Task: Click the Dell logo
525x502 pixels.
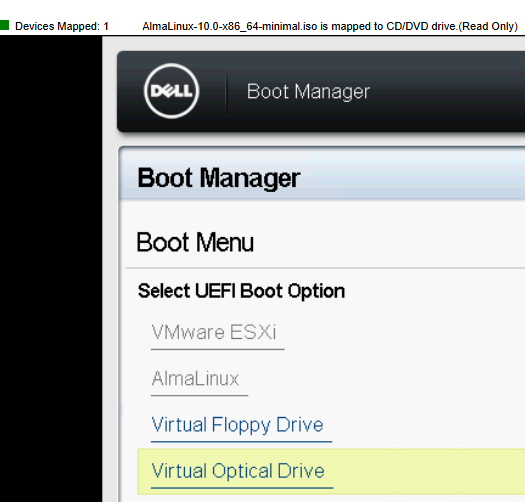Action: 171,91
